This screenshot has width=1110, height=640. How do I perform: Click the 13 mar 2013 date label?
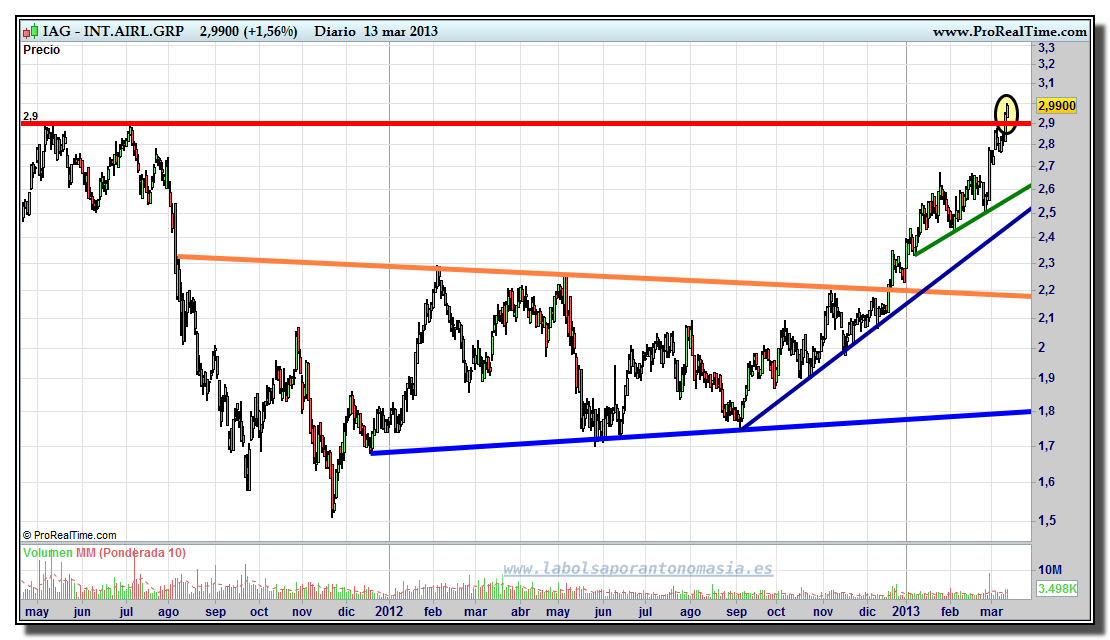click(403, 31)
